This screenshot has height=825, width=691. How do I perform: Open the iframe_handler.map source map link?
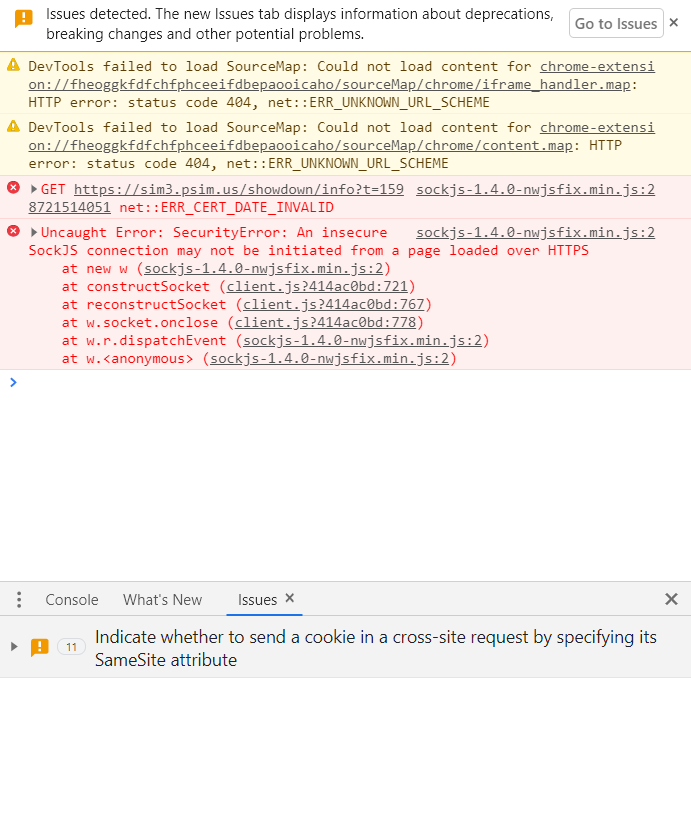tap(342, 75)
